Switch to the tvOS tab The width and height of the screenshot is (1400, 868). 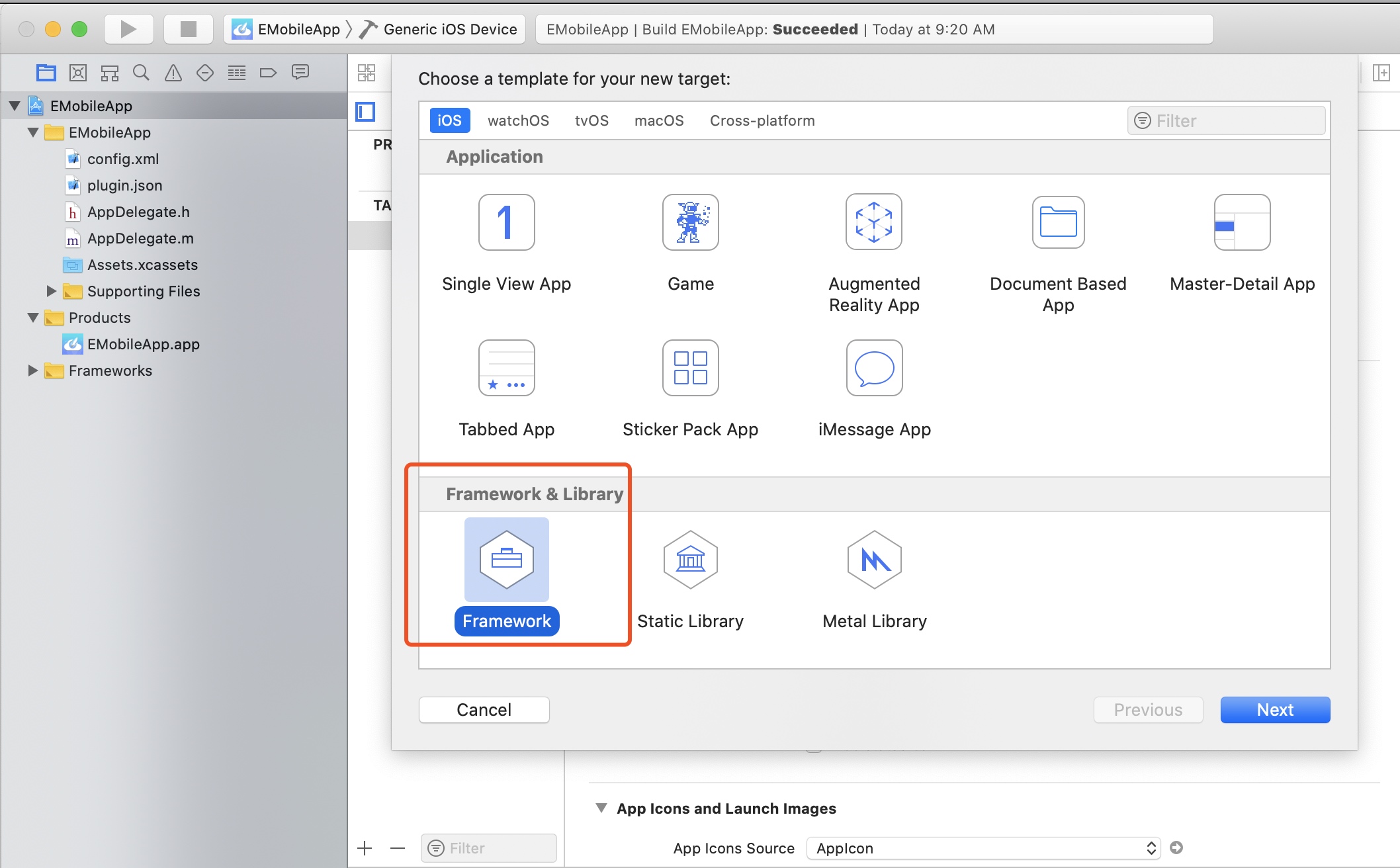pyautogui.click(x=591, y=120)
